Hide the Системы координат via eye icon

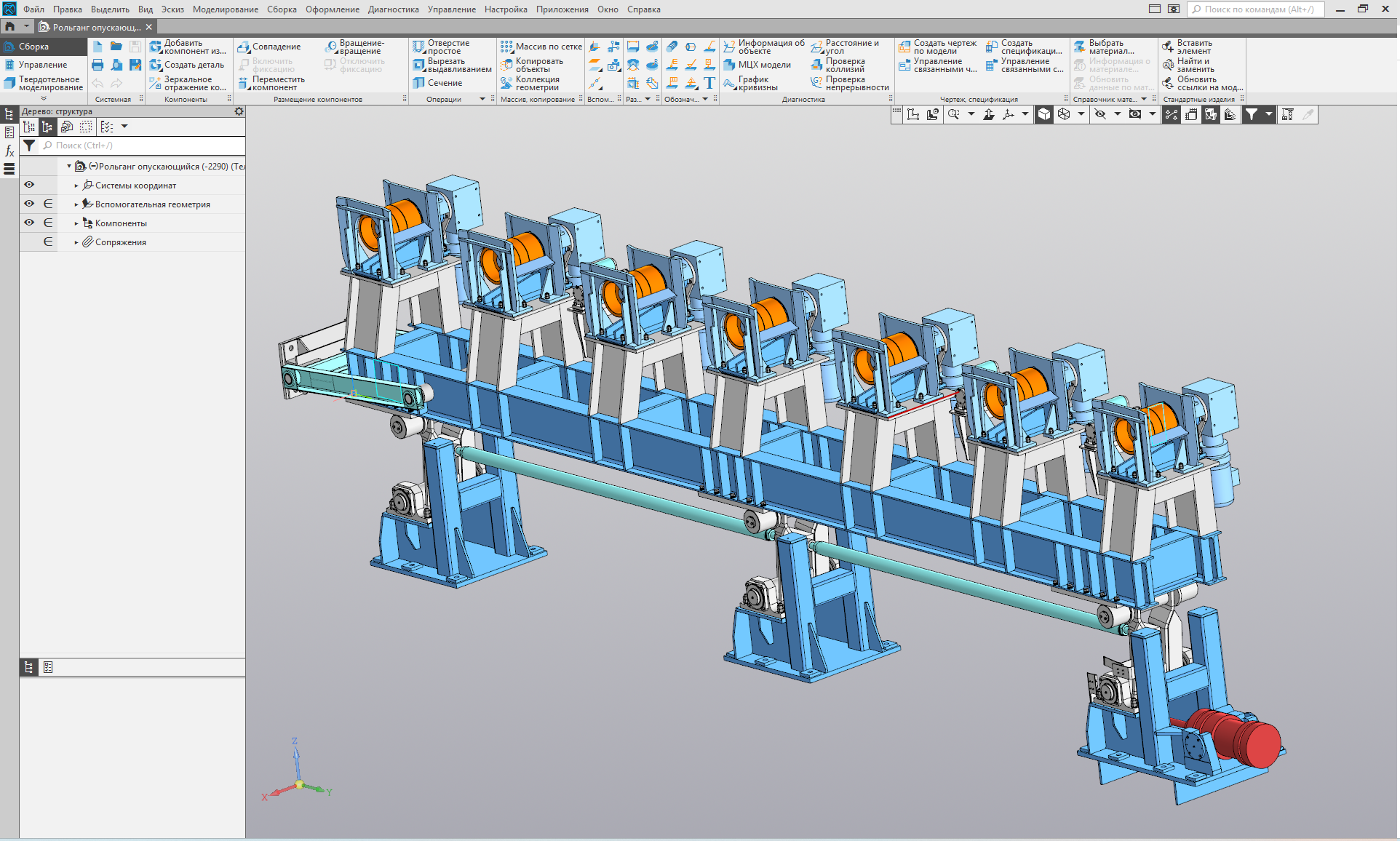point(29,185)
